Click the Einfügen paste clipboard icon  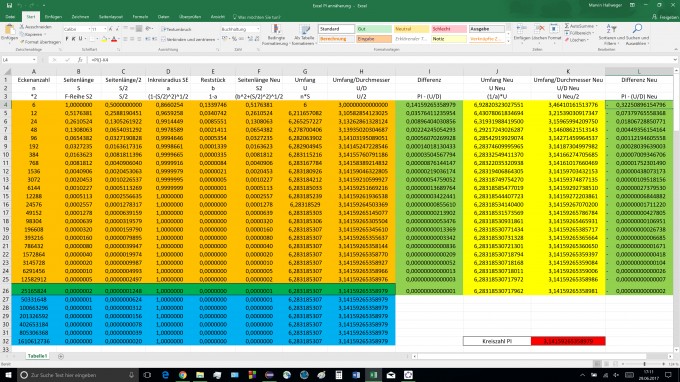(x=9, y=30)
